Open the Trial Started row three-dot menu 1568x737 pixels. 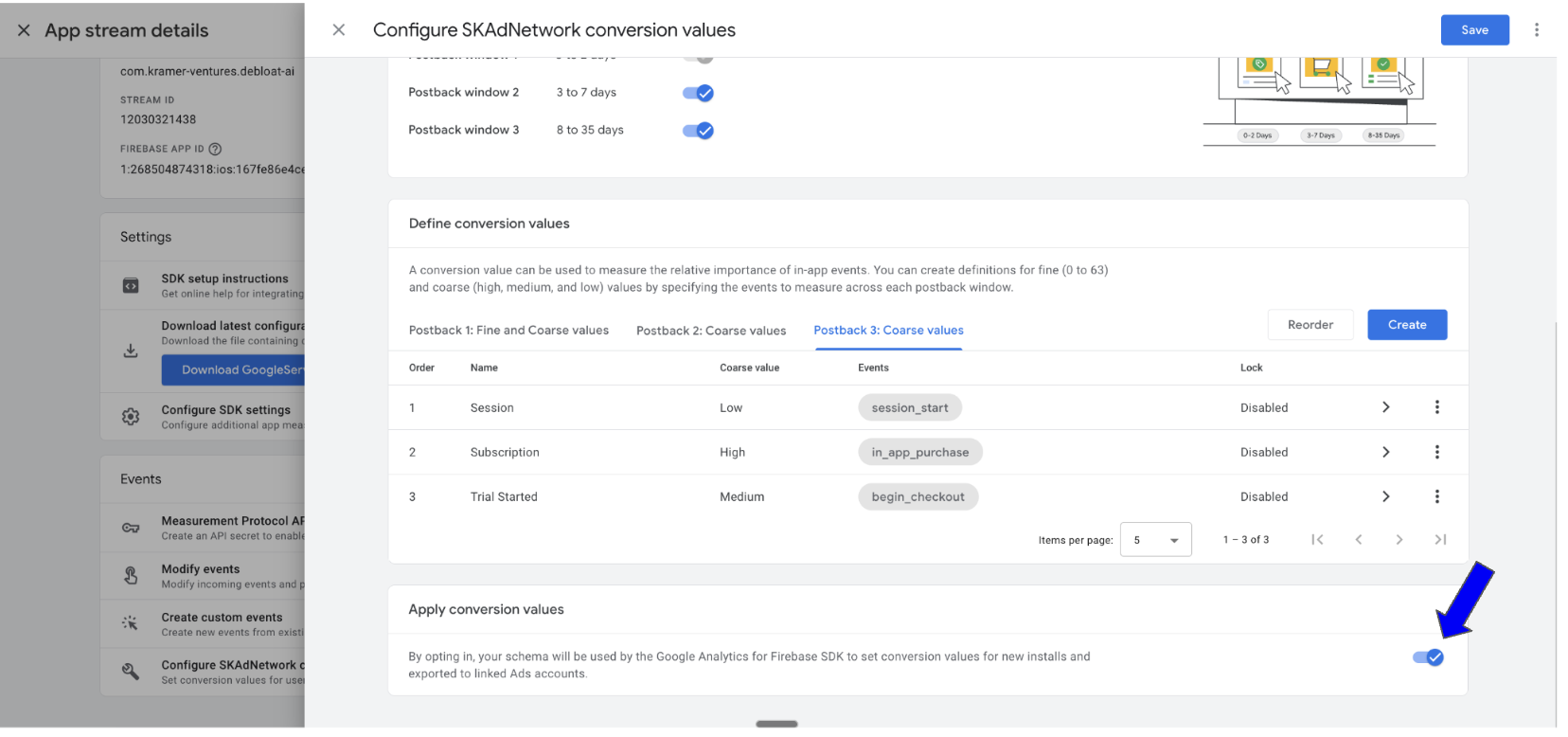point(1436,496)
